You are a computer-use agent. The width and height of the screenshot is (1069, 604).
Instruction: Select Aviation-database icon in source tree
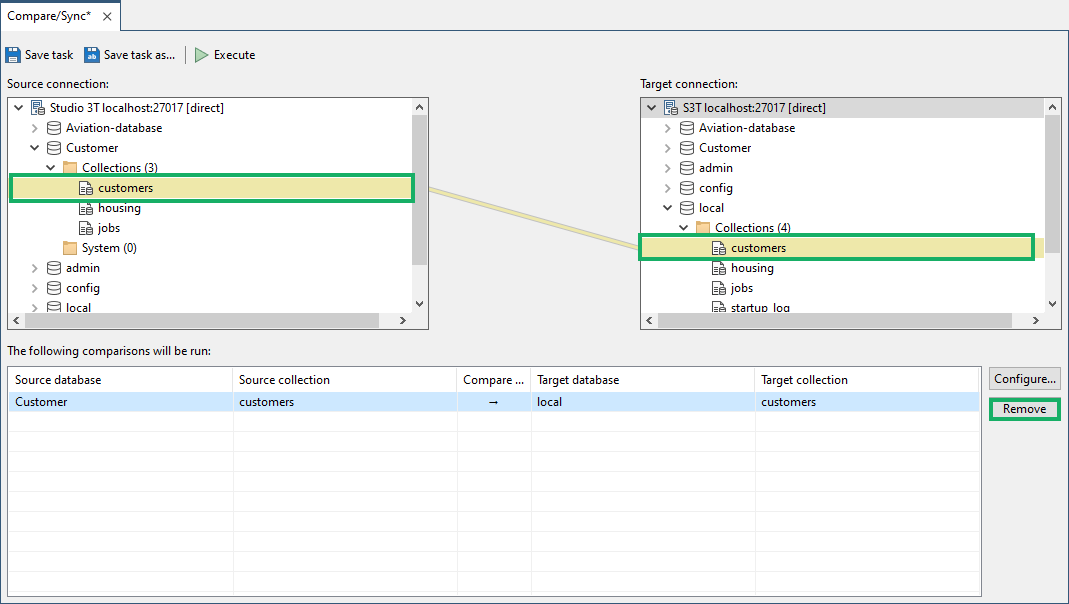point(54,128)
